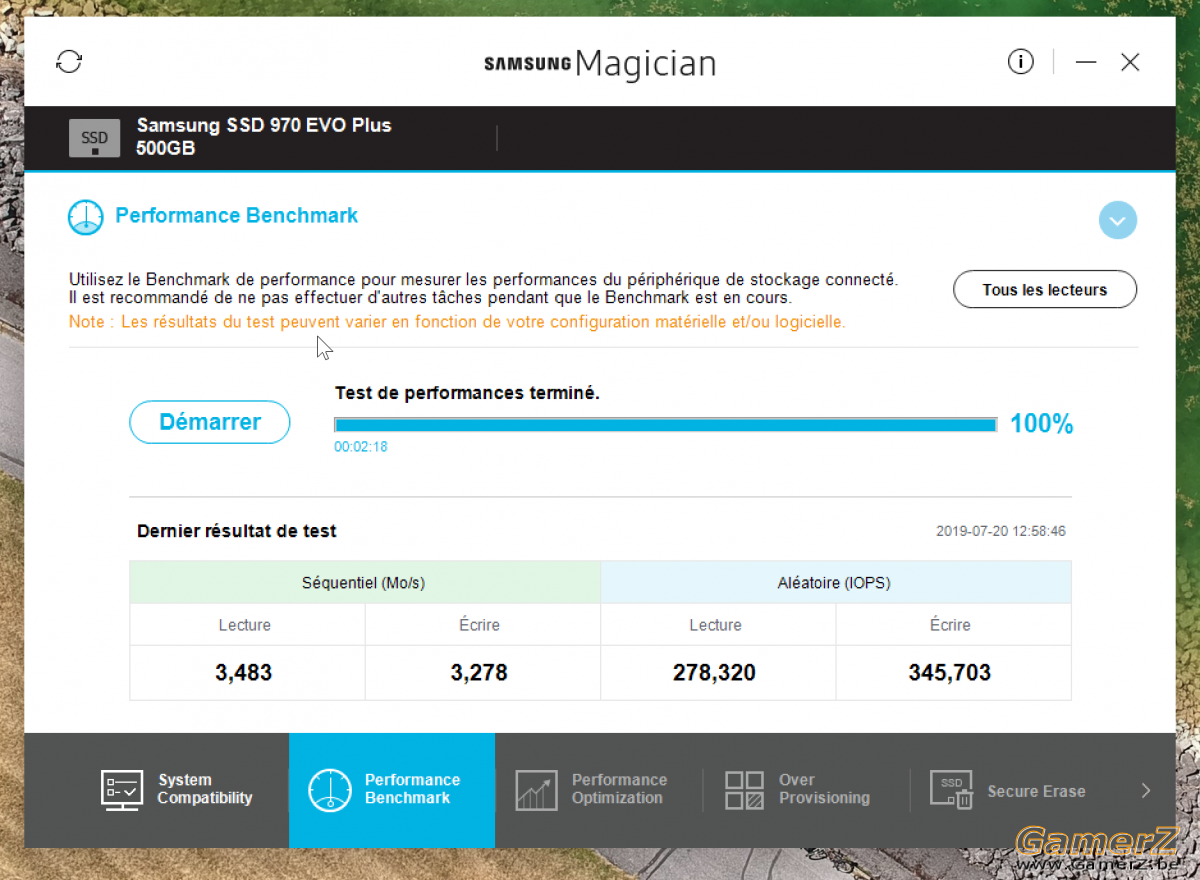Click the random read value 278,320

[714, 673]
